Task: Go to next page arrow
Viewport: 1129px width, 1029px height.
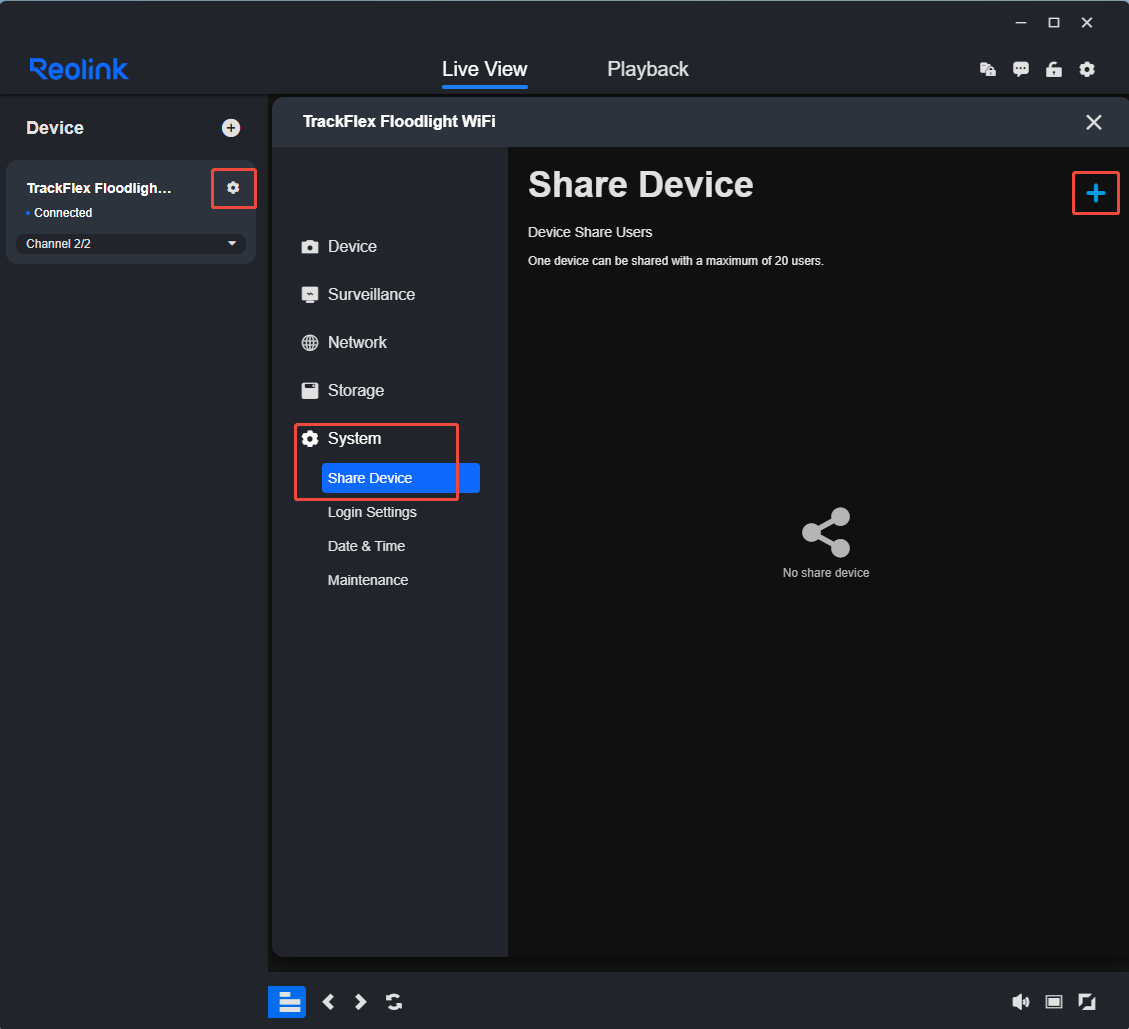Action: 361,1002
